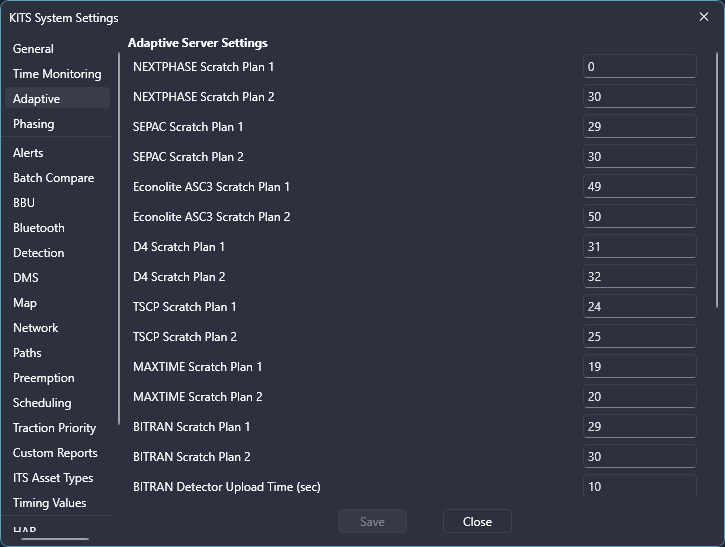725x547 pixels.
Task: Click the Econolite ASC3 Scratch Plan 2 label
Action: pyautogui.click(x=212, y=217)
